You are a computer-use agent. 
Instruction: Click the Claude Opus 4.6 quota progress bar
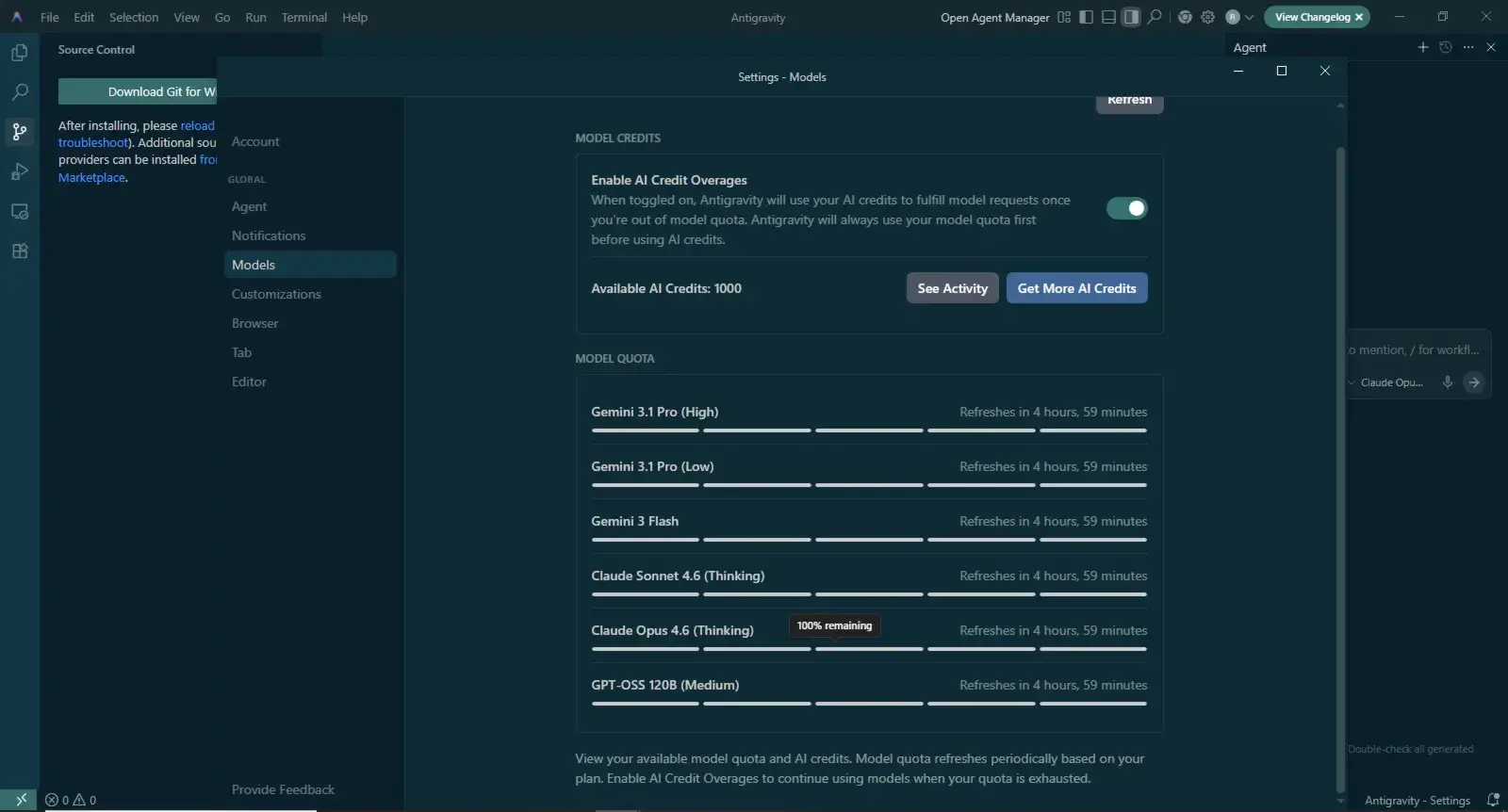pos(869,649)
